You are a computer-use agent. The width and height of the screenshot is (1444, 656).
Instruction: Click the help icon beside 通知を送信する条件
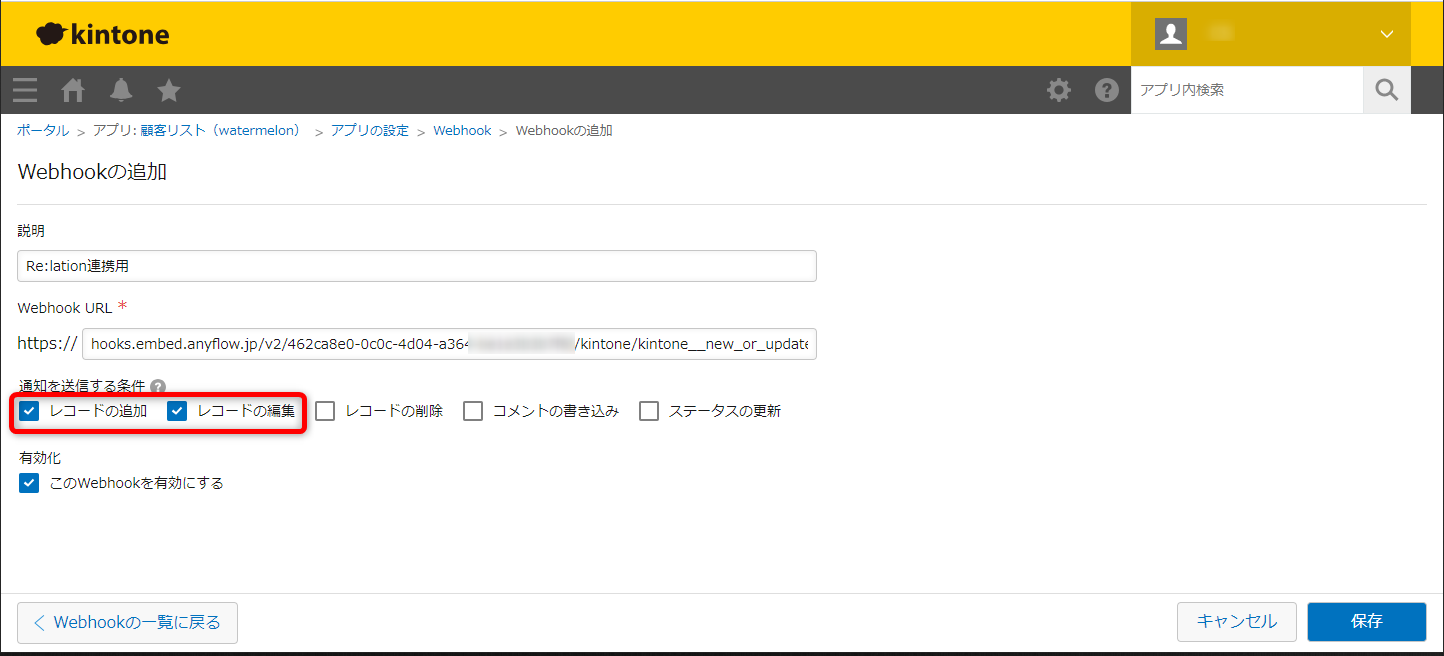coord(158,386)
